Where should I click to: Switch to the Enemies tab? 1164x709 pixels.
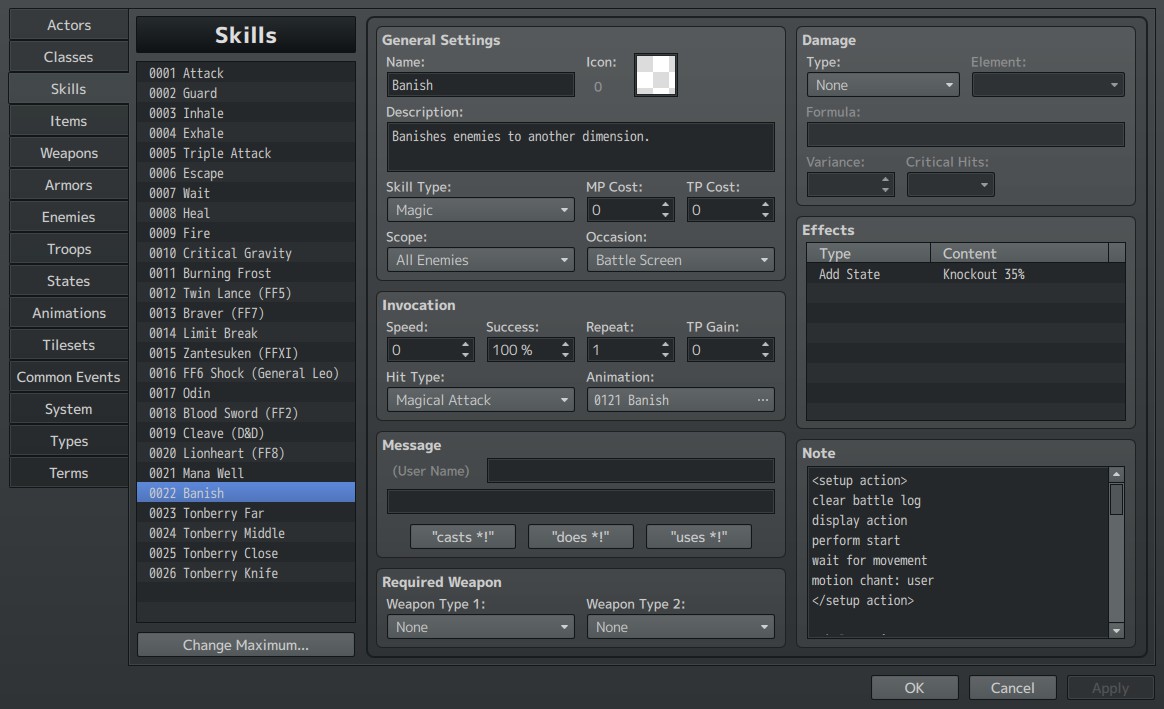tap(68, 217)
